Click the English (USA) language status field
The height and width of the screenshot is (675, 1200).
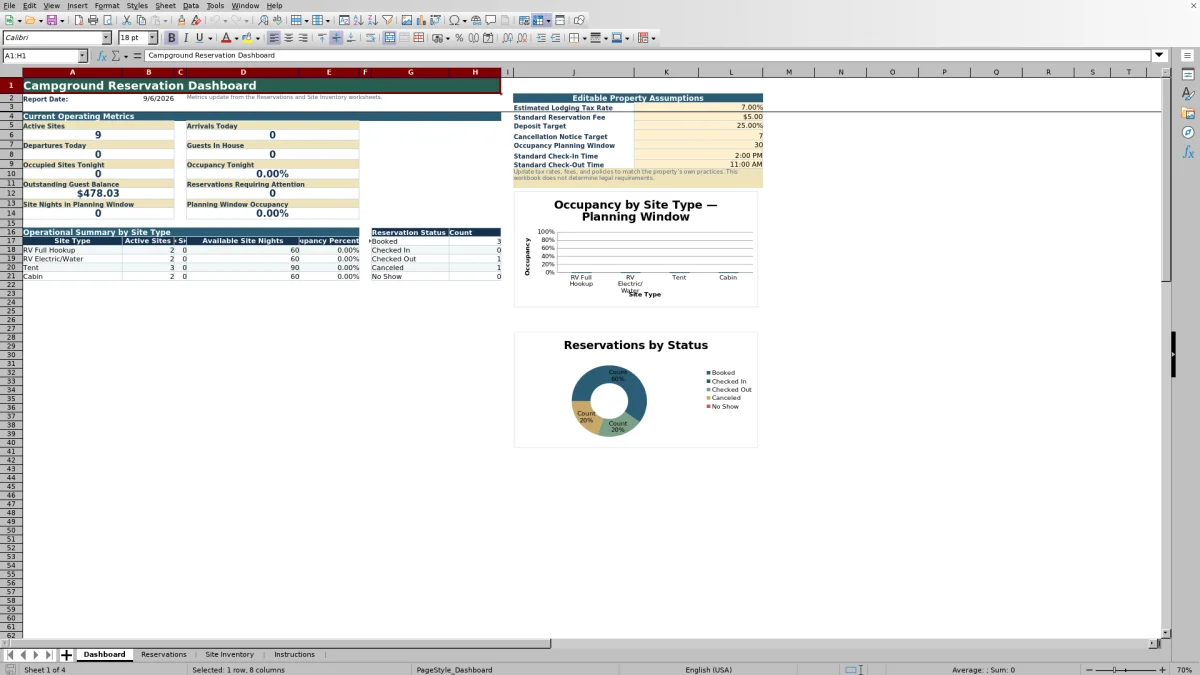(708, 670)
